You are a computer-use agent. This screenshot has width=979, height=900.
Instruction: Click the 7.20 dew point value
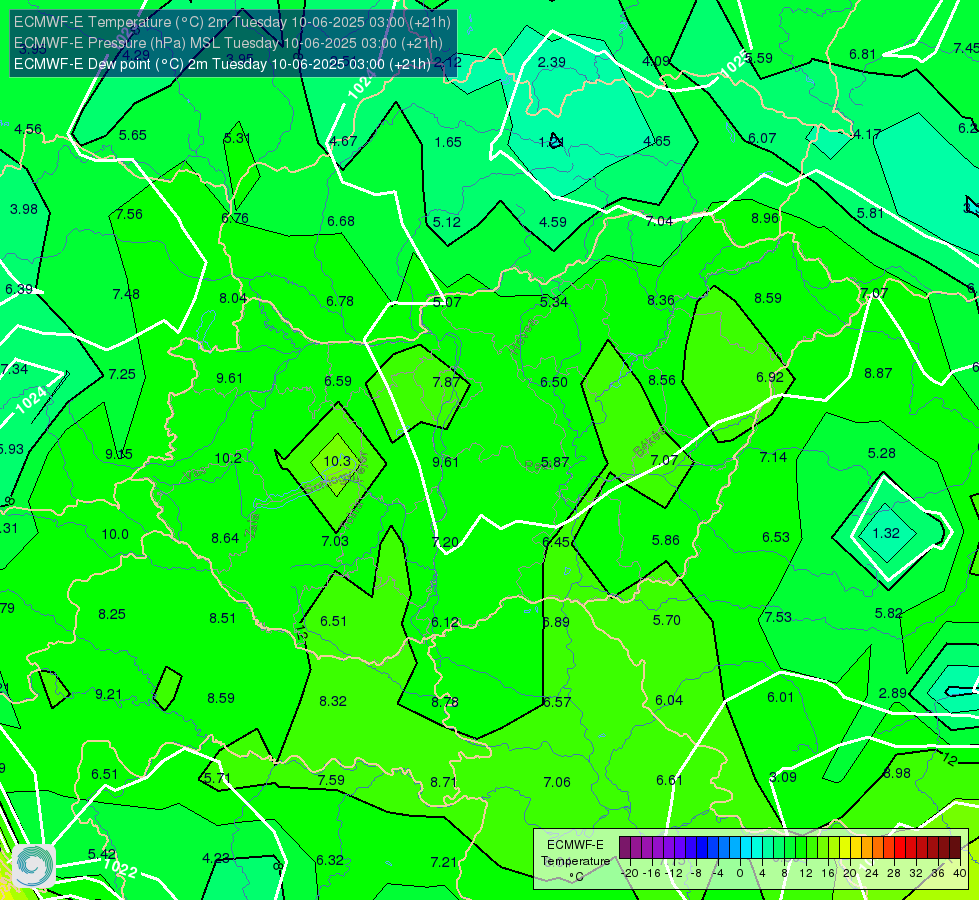445,542
